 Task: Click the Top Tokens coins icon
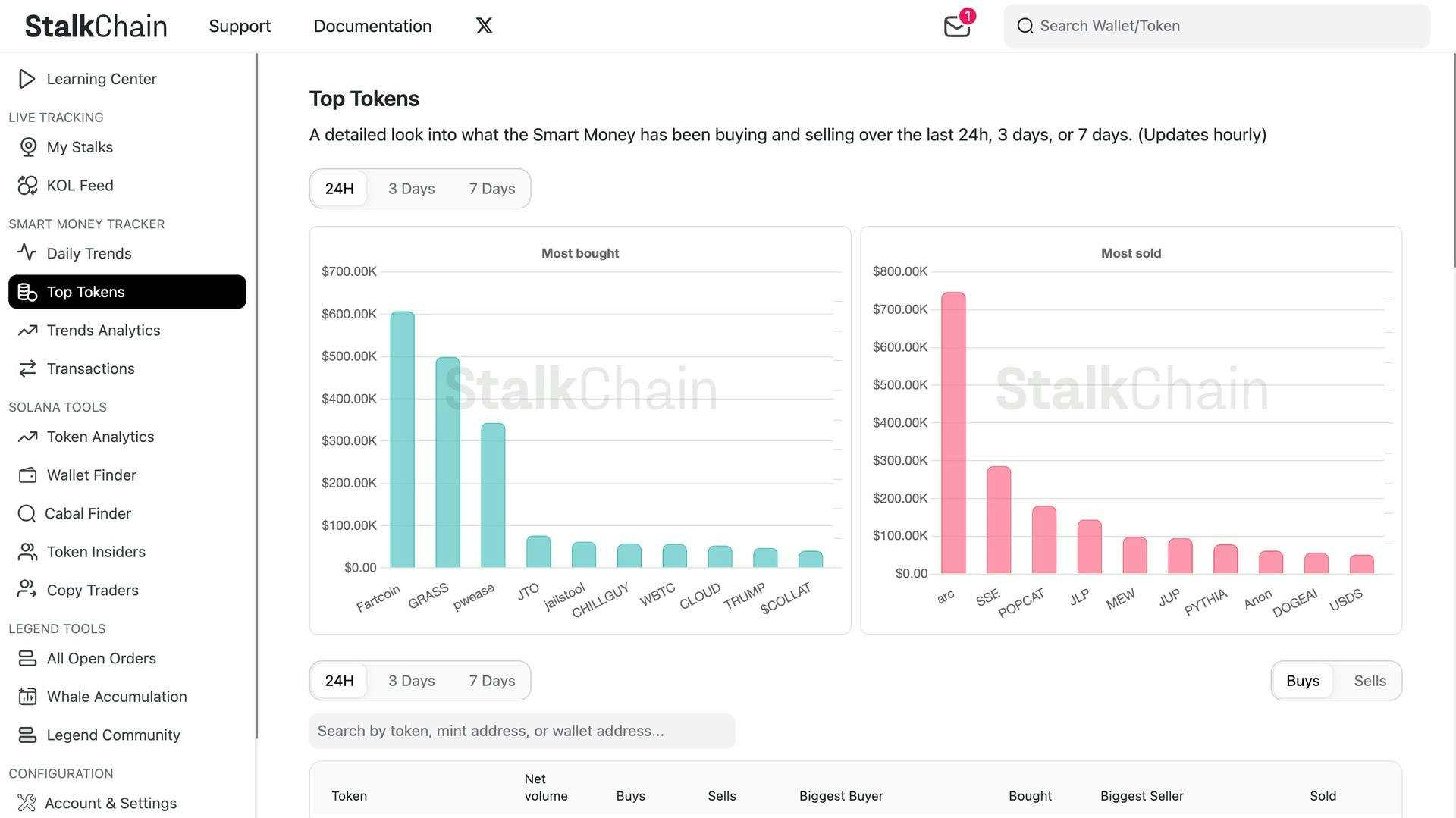point(27,292)
